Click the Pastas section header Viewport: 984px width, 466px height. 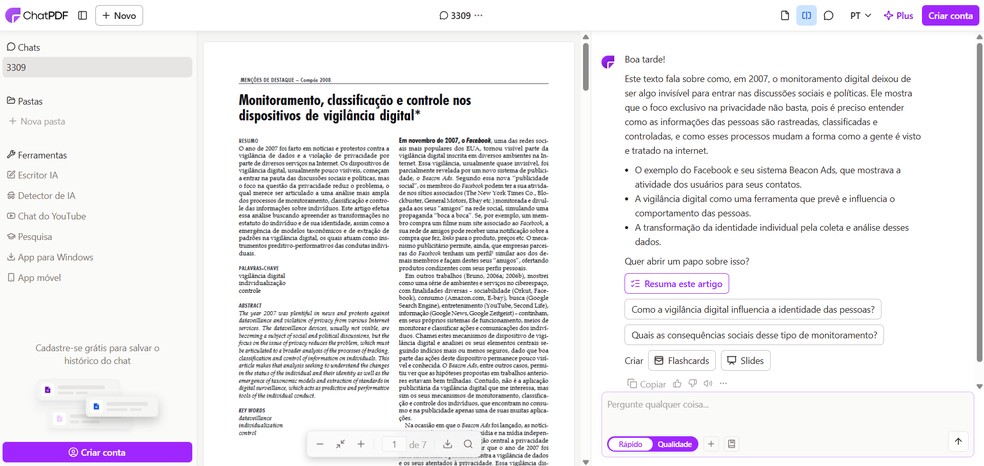pos(24,102)
